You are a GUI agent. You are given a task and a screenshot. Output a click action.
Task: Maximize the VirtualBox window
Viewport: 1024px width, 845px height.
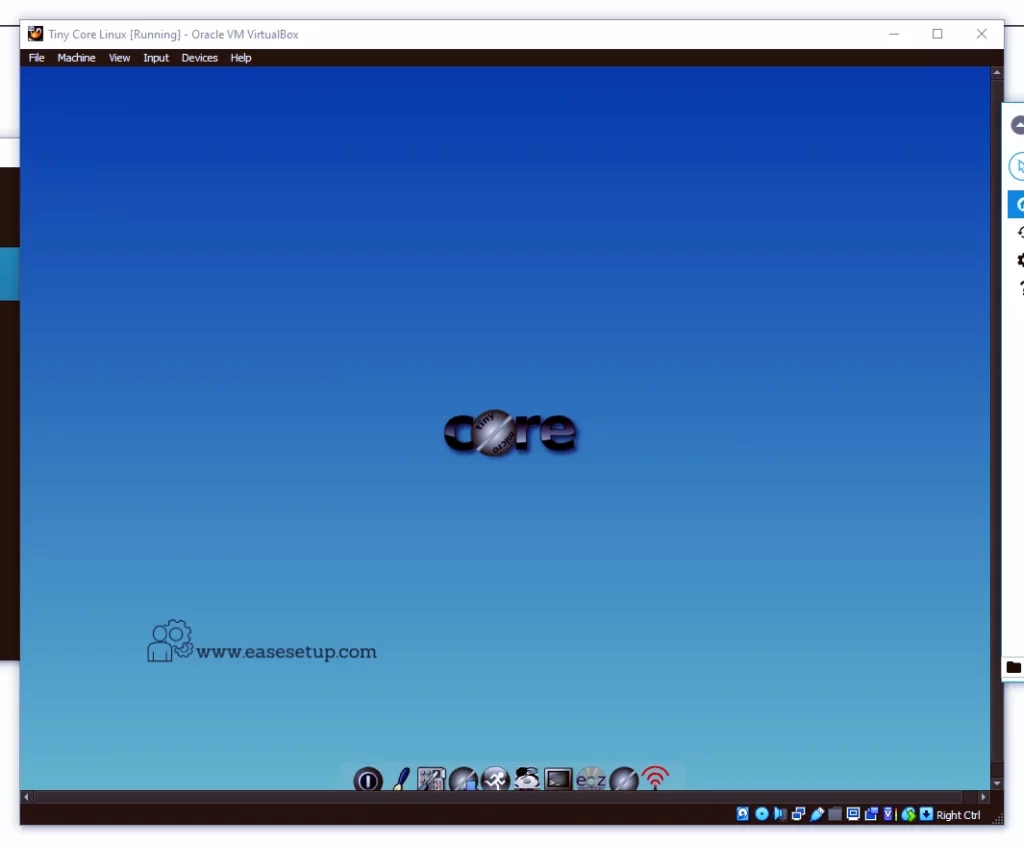pyautogui.click(x=937, y=34)
